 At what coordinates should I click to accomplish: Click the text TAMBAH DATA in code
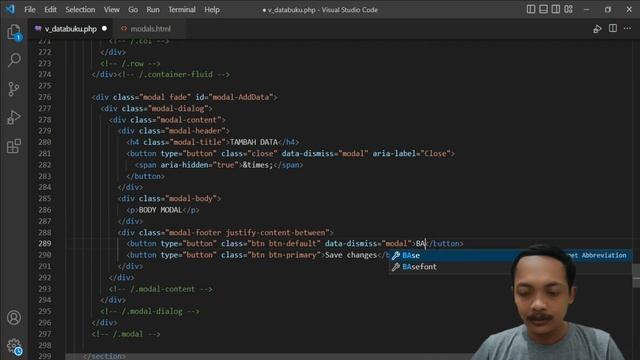pos(254,142)
